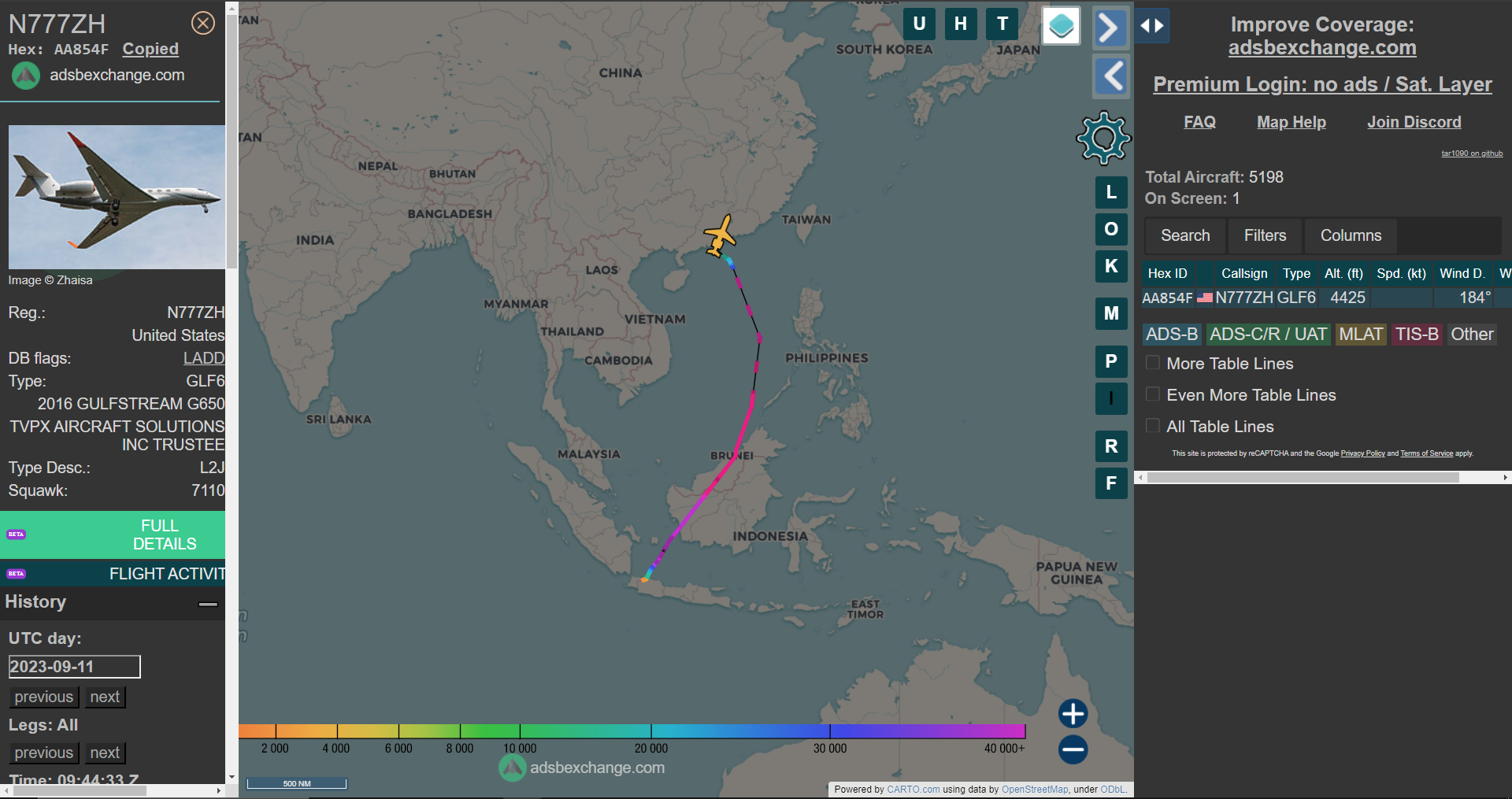Zoom in with the plus button

1073,714
